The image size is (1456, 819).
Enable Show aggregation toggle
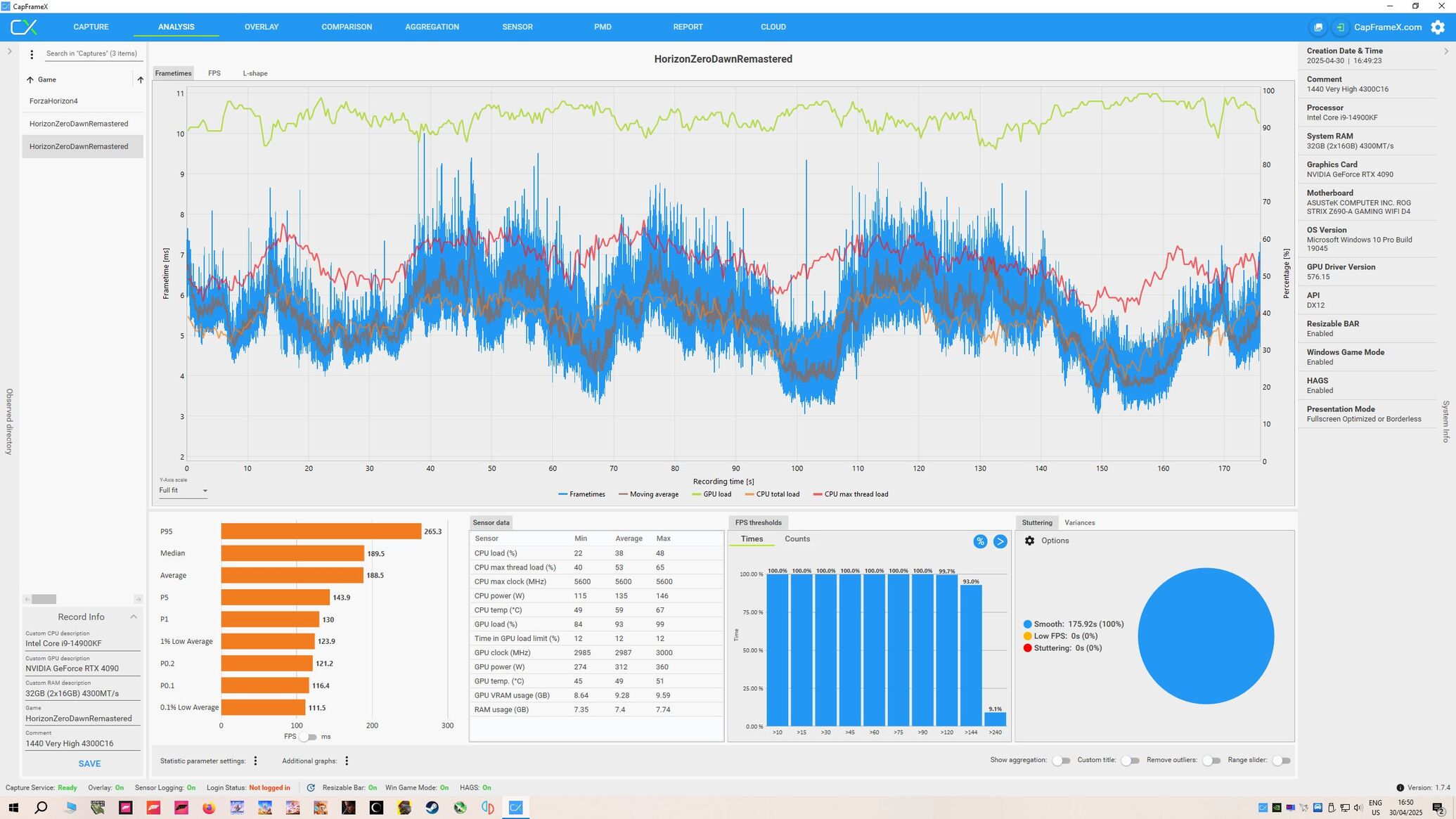click(1062, 761)
